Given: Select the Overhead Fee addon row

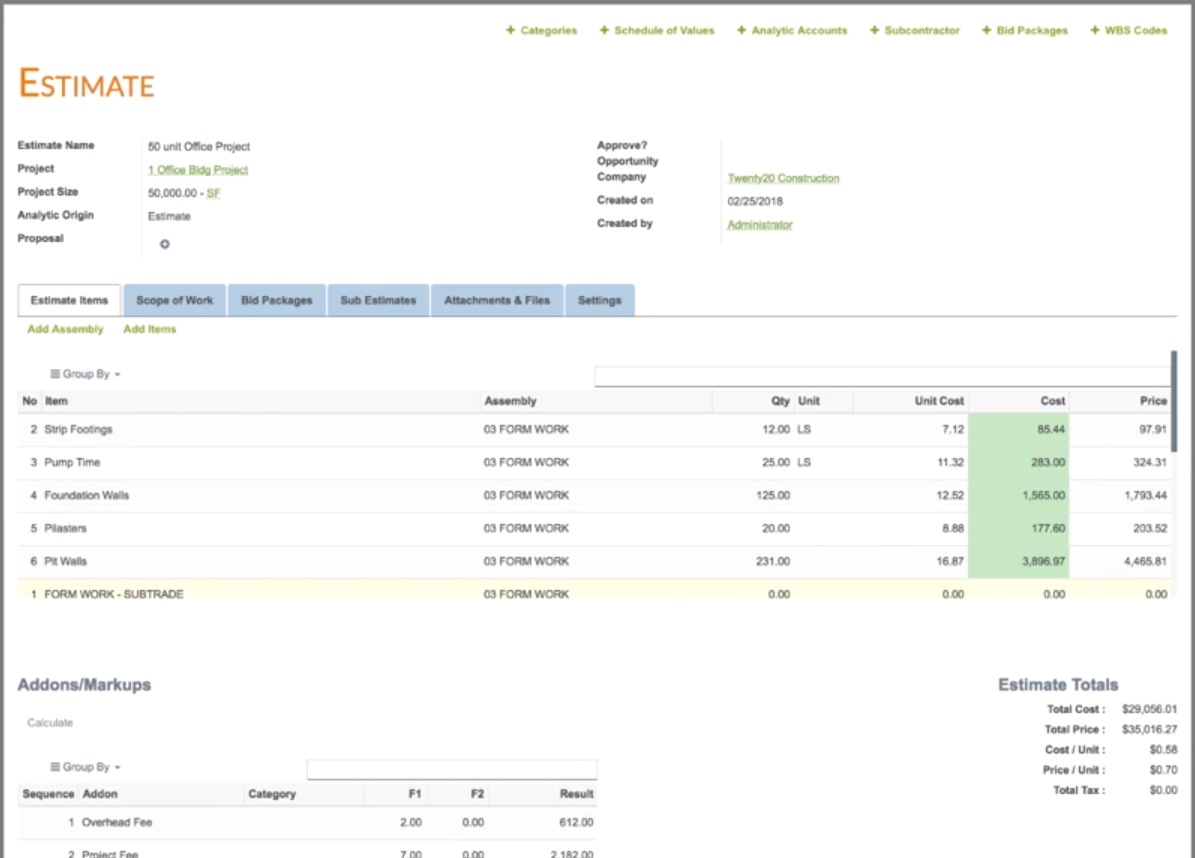Looking at the screenshot, I should (x=307, y=823).
